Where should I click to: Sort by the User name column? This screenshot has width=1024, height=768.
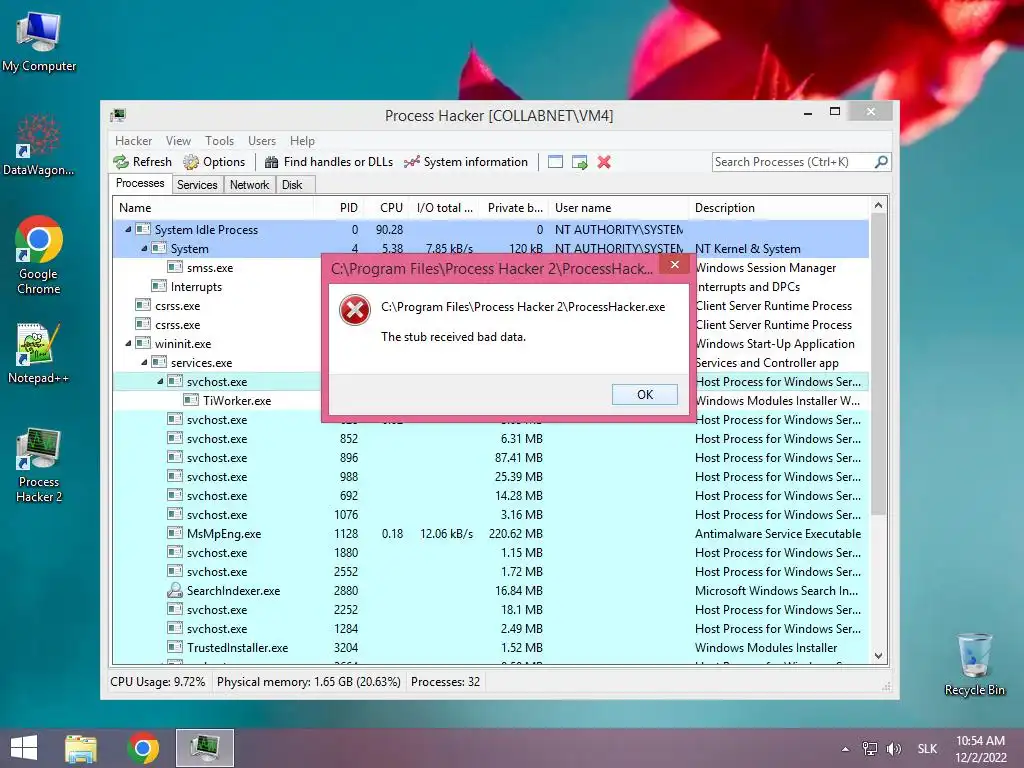pos(618,208)
